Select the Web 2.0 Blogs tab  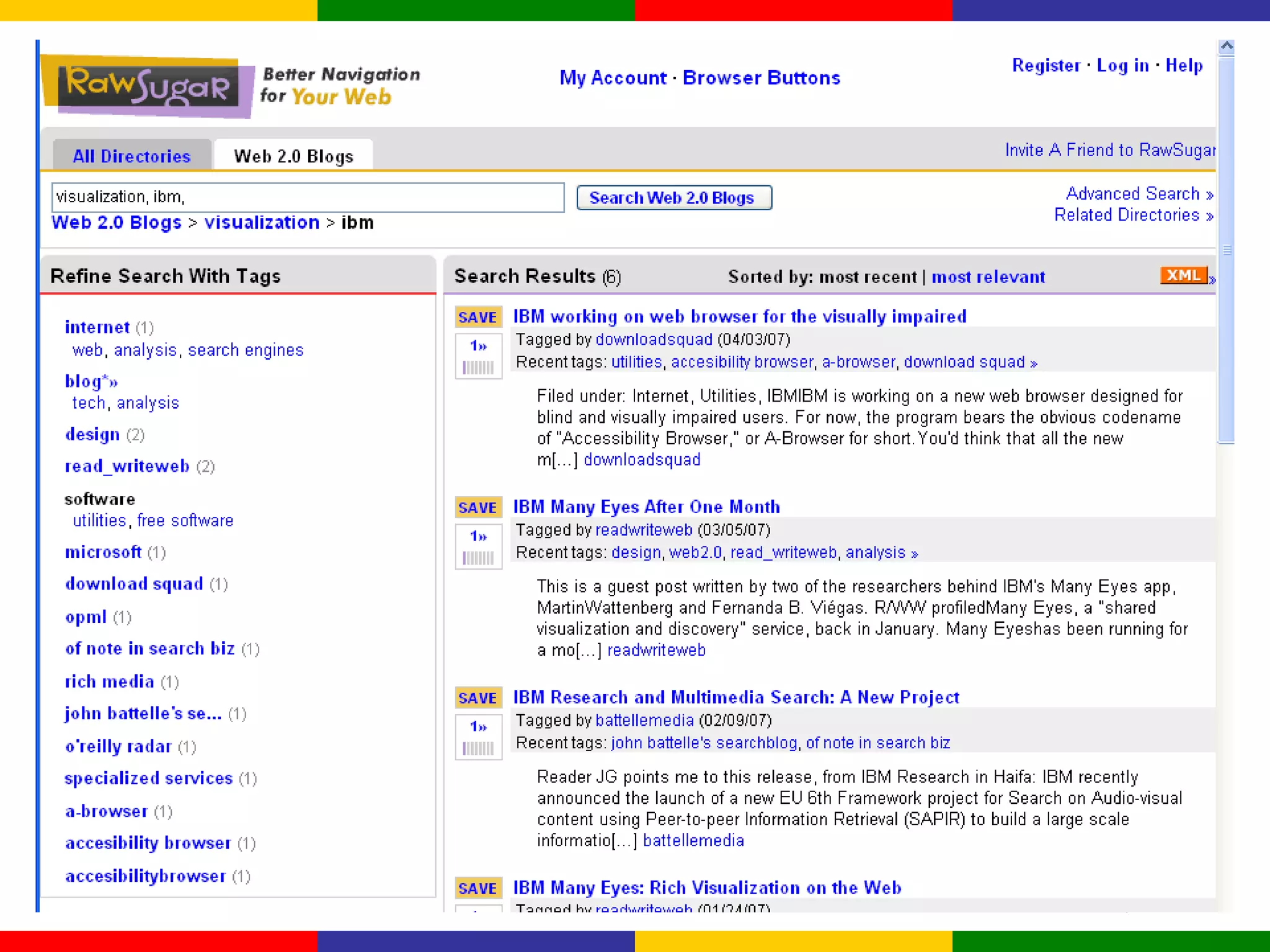click(x=293, y=156)
